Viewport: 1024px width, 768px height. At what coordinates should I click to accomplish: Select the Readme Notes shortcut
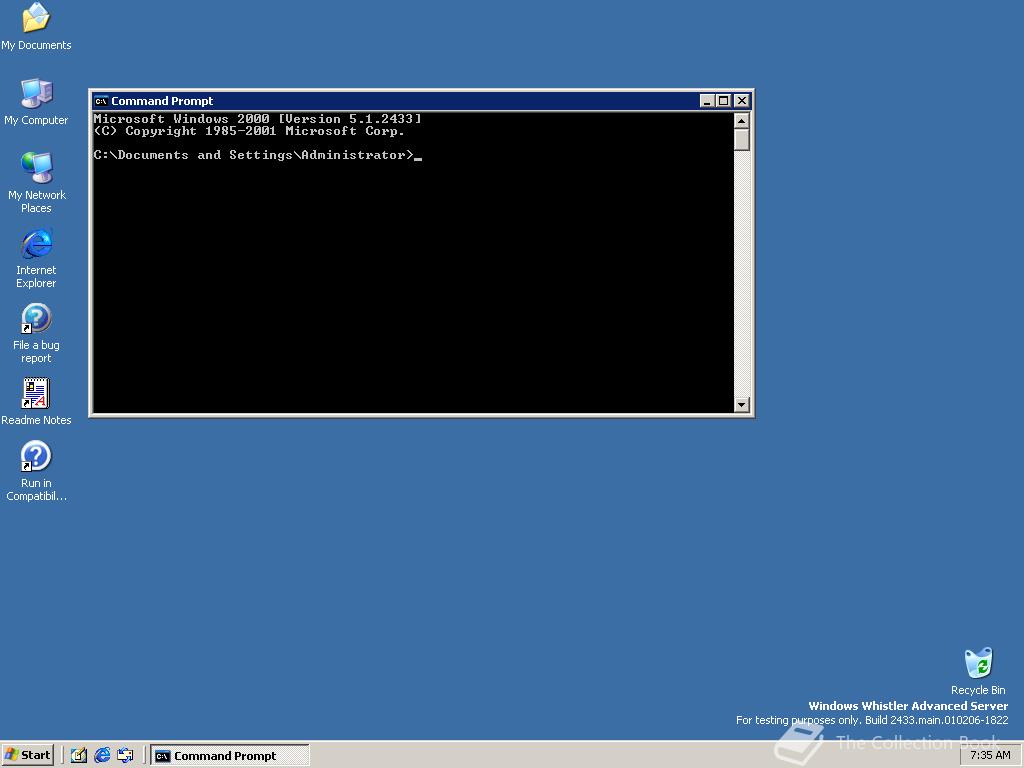(36, 401)
